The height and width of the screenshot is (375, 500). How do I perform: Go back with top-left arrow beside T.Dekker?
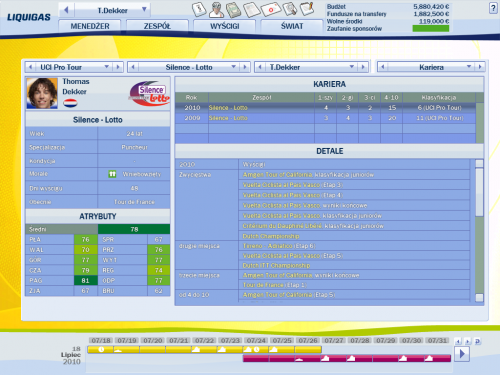coord(66,10)
